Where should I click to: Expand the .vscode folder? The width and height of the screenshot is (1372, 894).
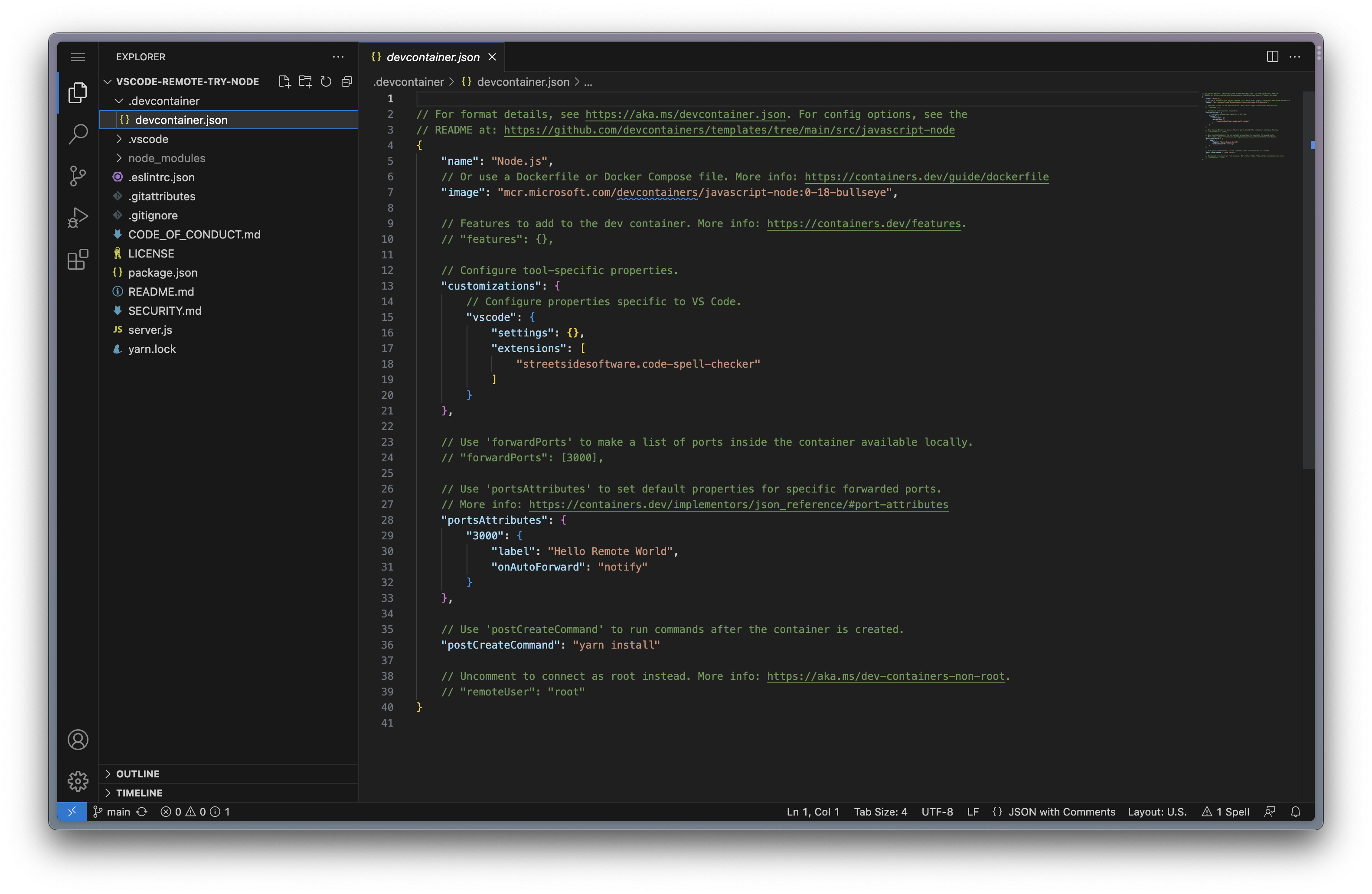pyautogui.click(x=148, y=139)
